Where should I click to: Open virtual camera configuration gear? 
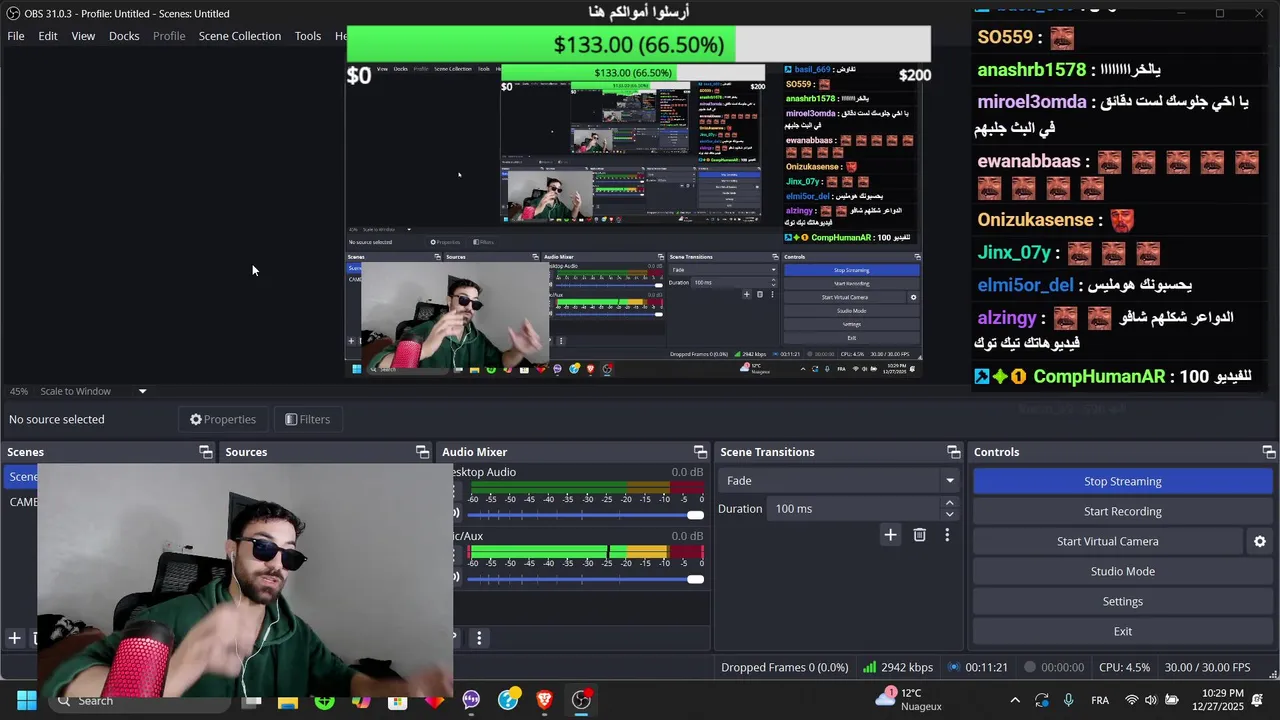click(1260, 541)
